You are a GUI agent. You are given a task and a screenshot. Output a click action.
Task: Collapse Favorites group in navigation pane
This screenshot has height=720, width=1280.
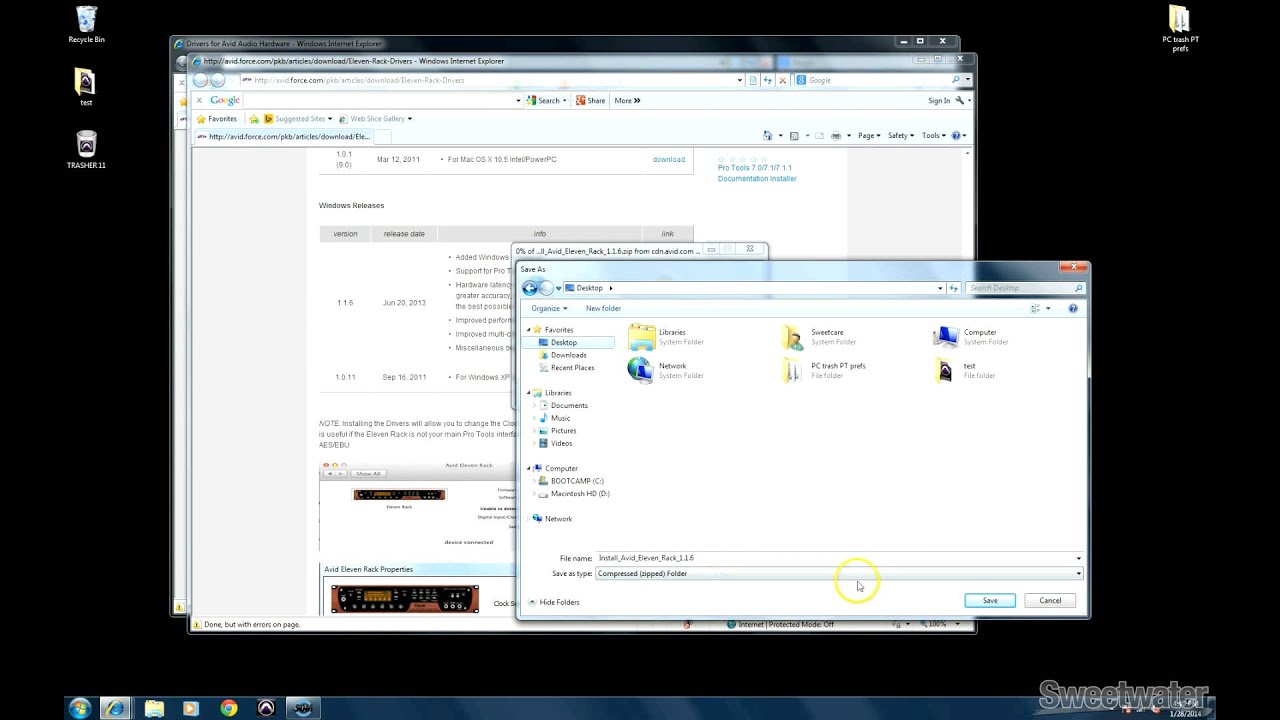pyautogui.click(x=529, y=329)
